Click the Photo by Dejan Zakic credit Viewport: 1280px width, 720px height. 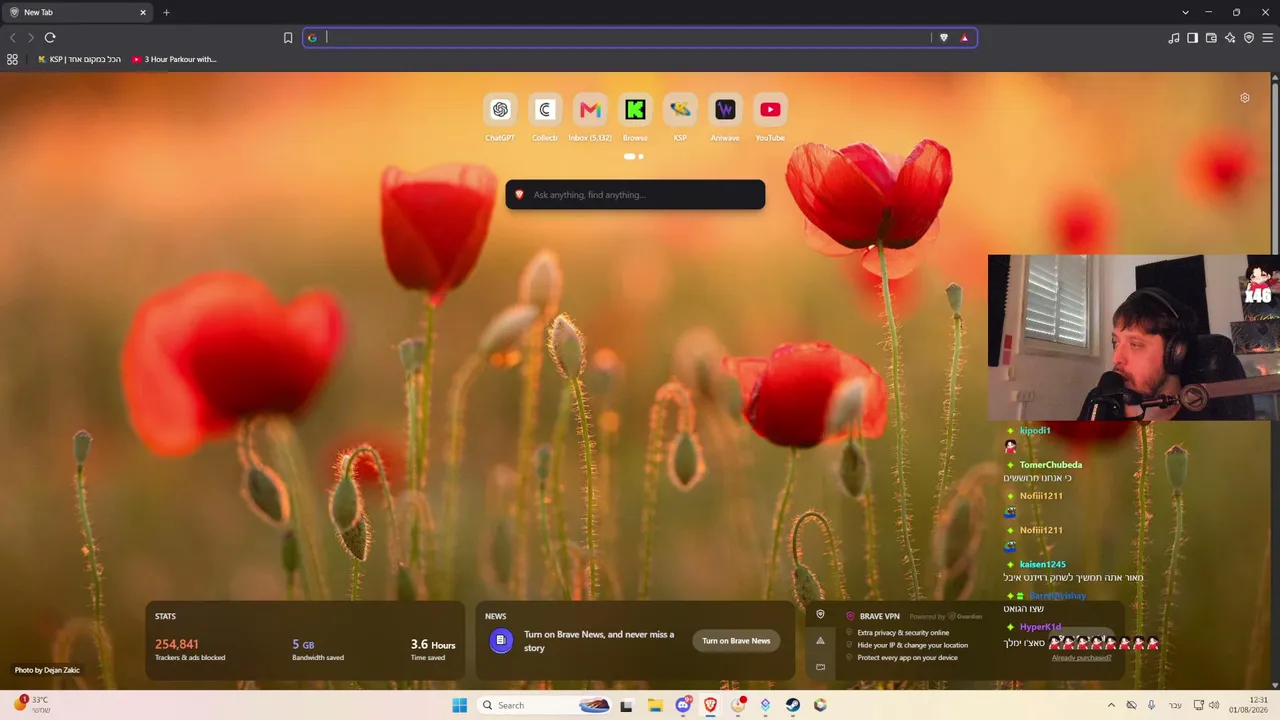[47, 670]
